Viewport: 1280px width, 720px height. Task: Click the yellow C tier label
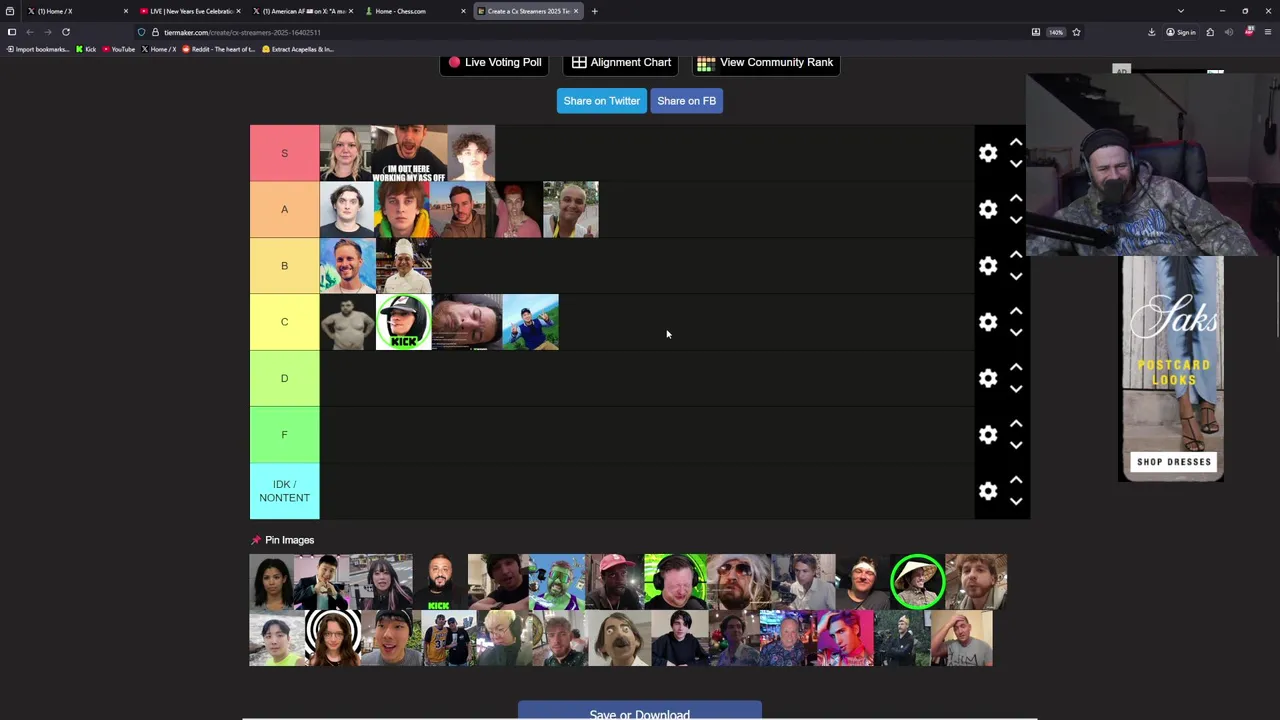click(x=284, y=322)
